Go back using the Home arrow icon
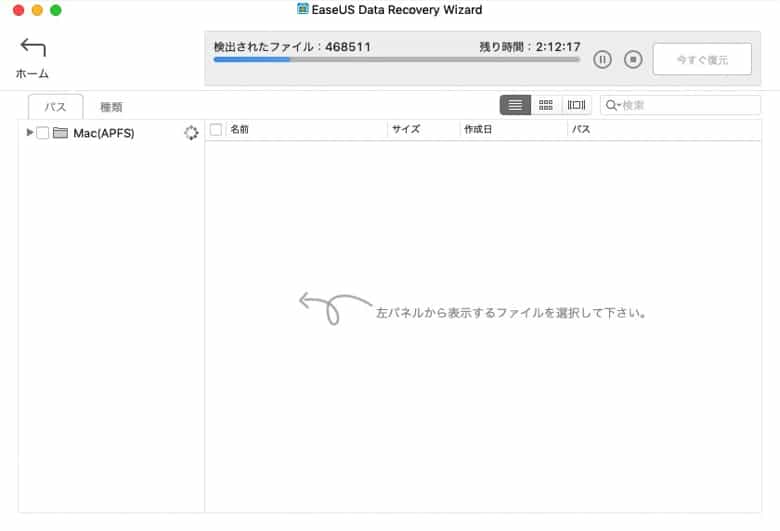780x531 pixels. tap(33, 47)
